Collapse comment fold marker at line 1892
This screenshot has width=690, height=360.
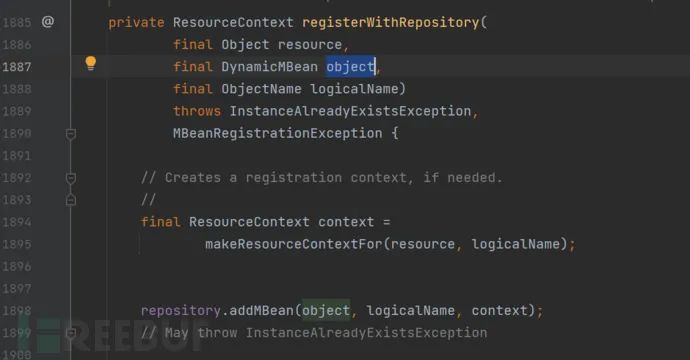[71, 178]
